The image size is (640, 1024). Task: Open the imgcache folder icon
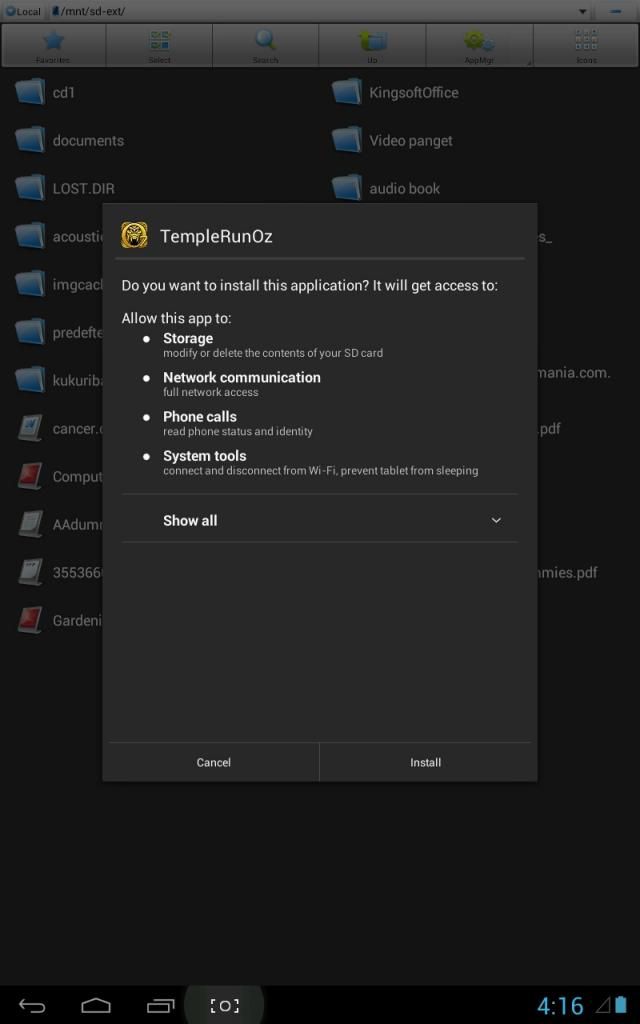click(x=30, y=284)
